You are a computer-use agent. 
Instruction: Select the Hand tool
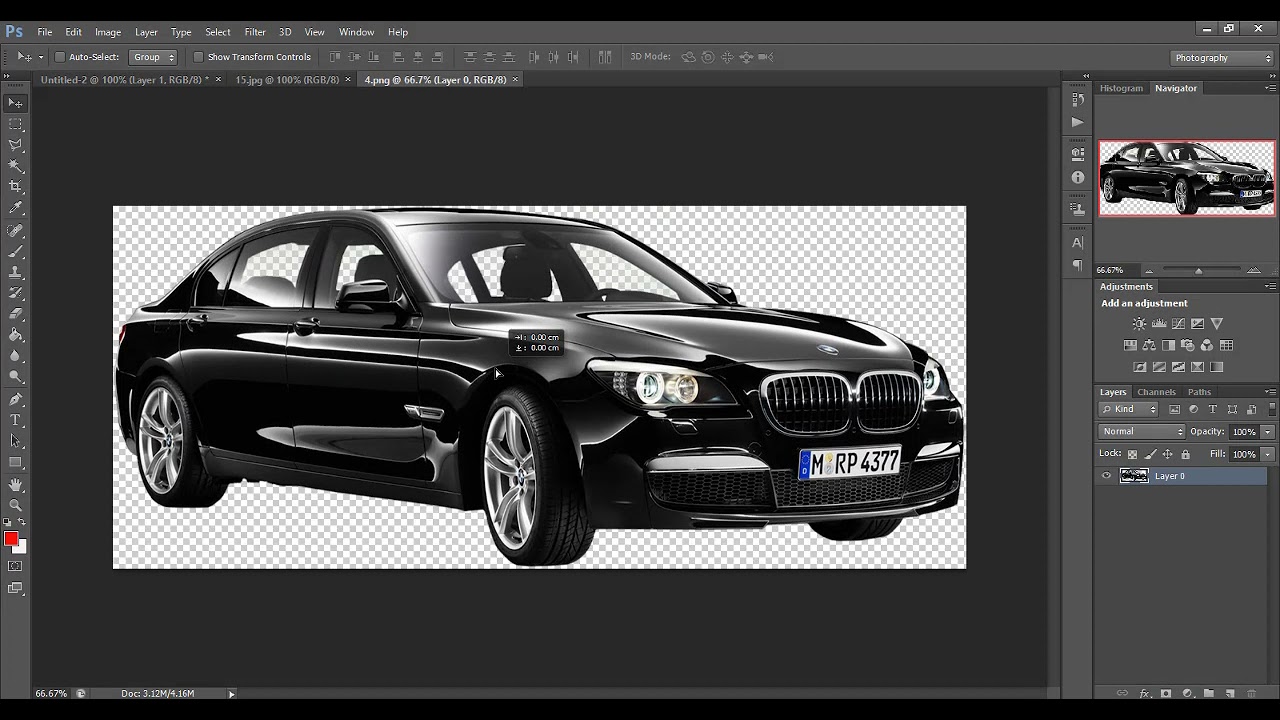pos(16,484)
